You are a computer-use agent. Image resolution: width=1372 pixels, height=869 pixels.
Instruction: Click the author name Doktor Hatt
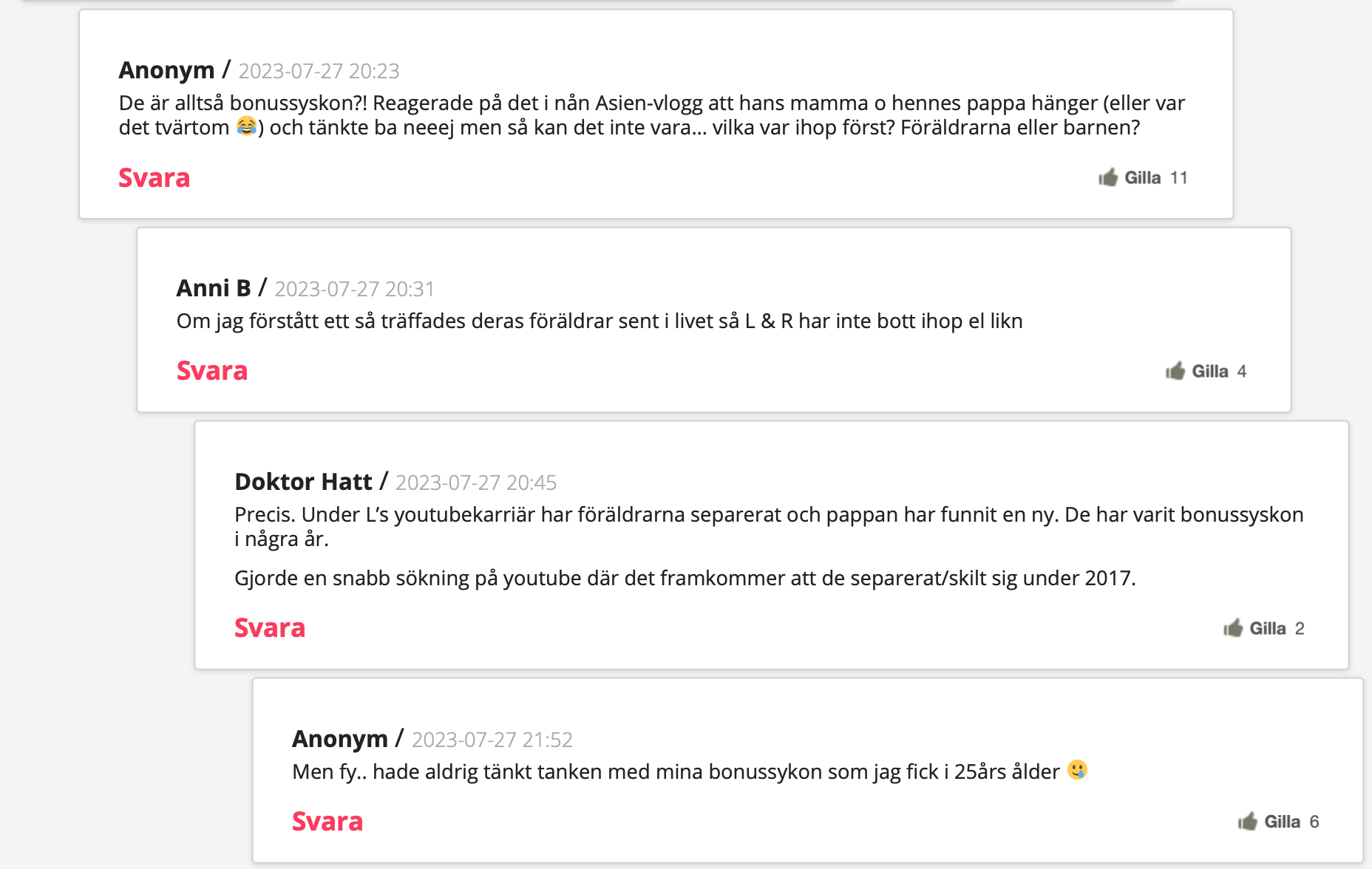coord(303,482)
